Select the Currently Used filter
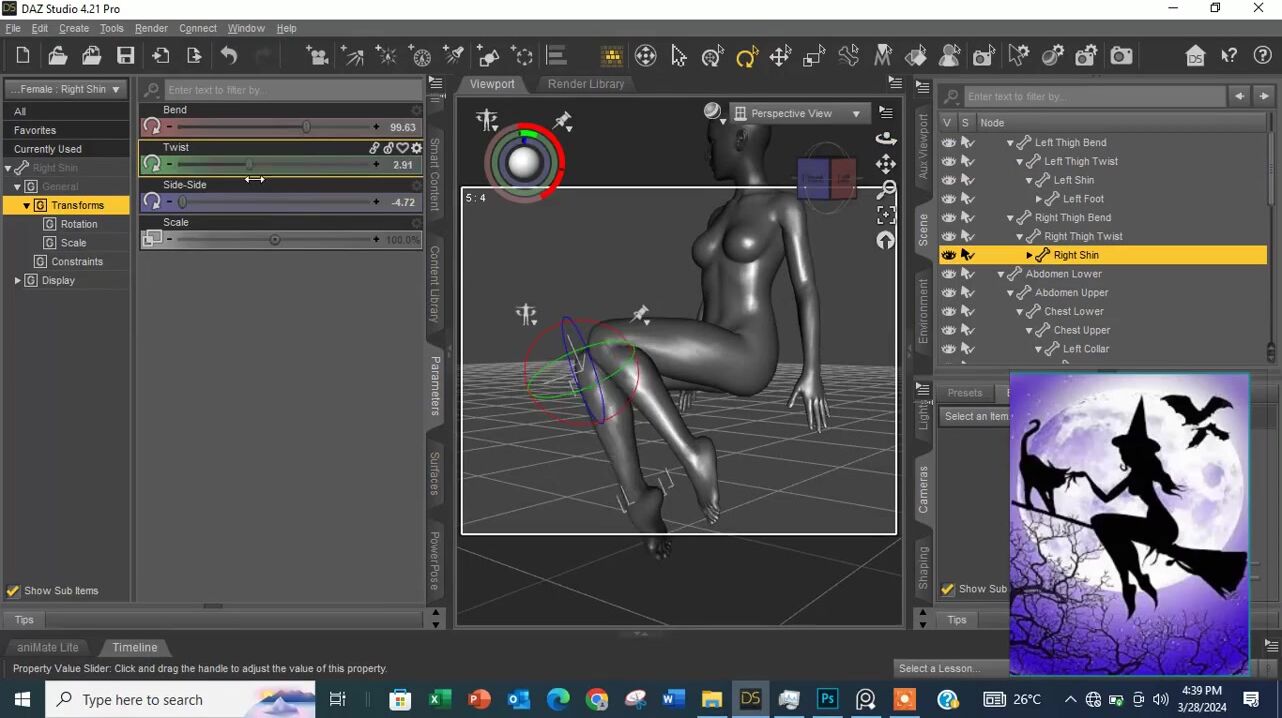Image resolution: width=1282 pixels, height=718 pixels. [x=48, y=149]
